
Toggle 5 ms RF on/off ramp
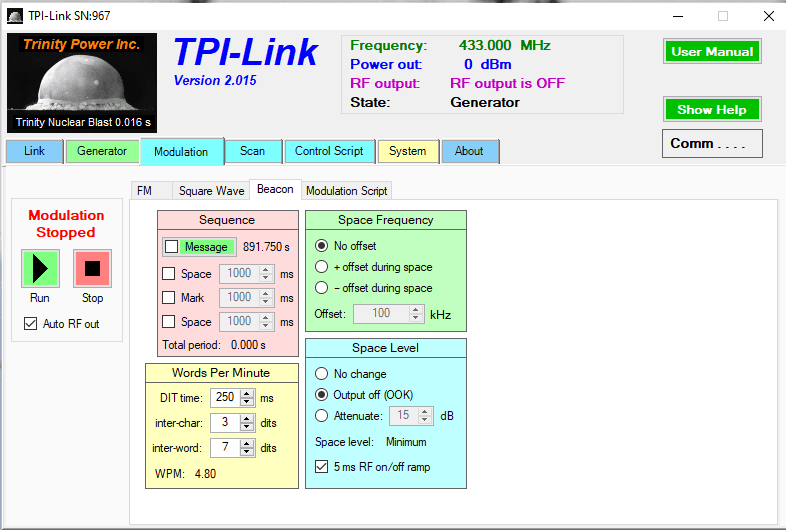pyautogui.click(x=321, y=466)
